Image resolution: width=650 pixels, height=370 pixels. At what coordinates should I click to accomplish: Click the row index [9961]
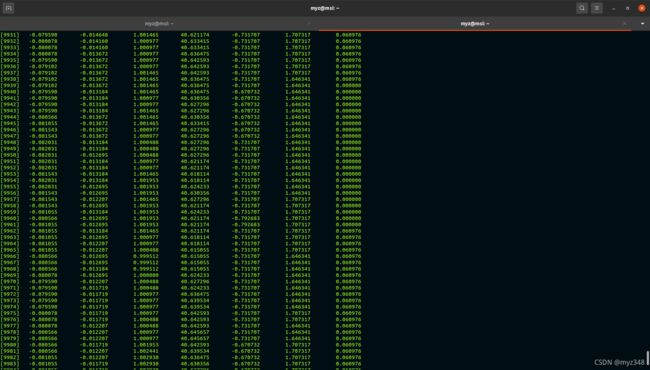click(x=10, y=225)
